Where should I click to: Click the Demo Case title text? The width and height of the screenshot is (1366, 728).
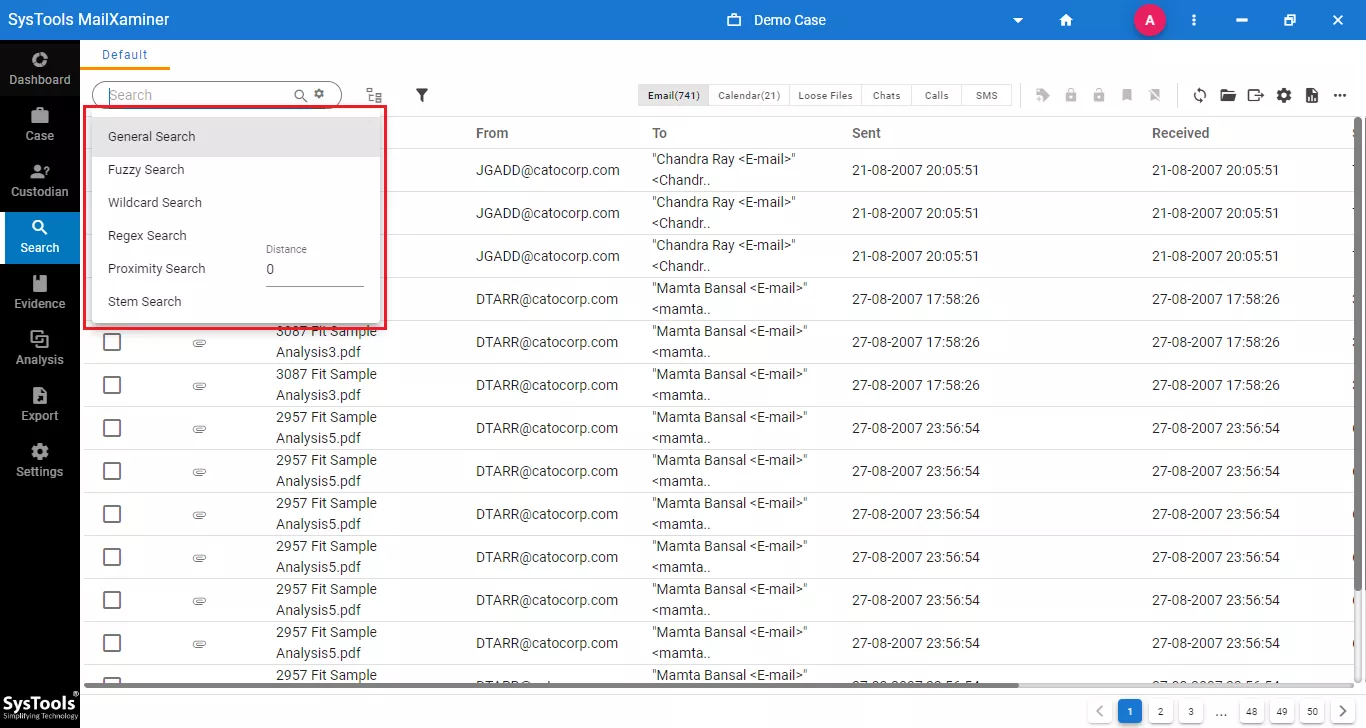click(790, 20)
